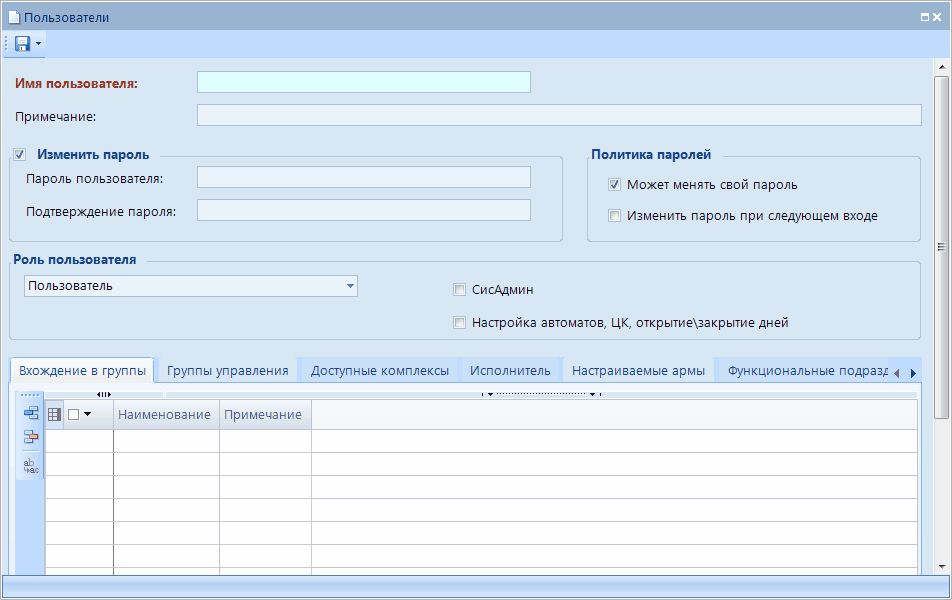Click the blue hierarchy icon in grid sidebar
This screenshot has height=600, width=952.
click(31, 413)
